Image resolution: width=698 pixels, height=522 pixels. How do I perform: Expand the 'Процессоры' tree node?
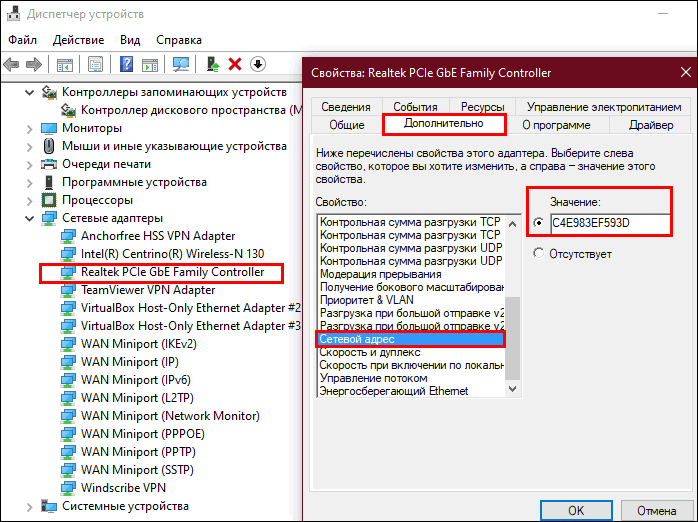point(29,201)
